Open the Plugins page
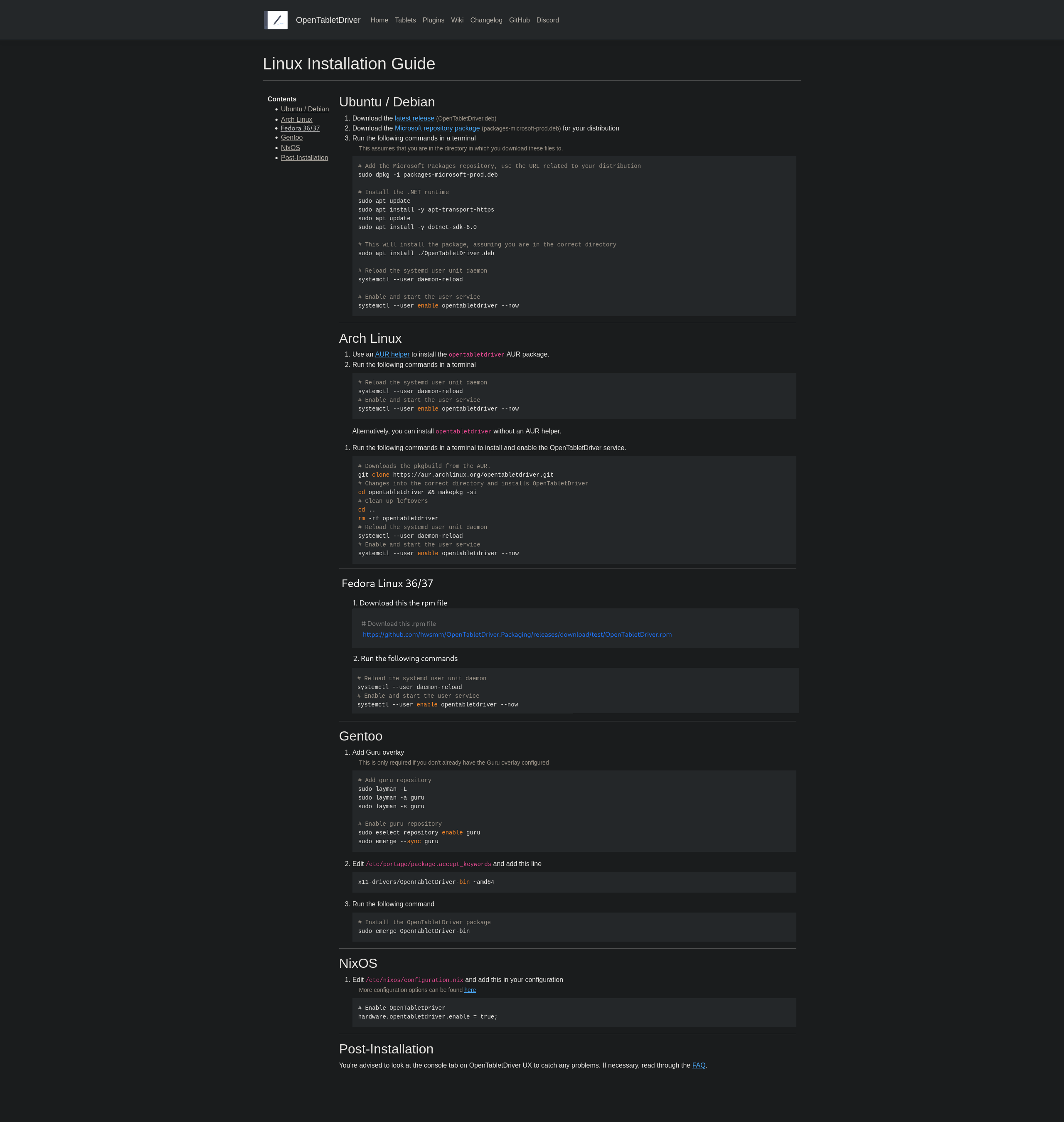1064x1122 pixels. (433, 20)
